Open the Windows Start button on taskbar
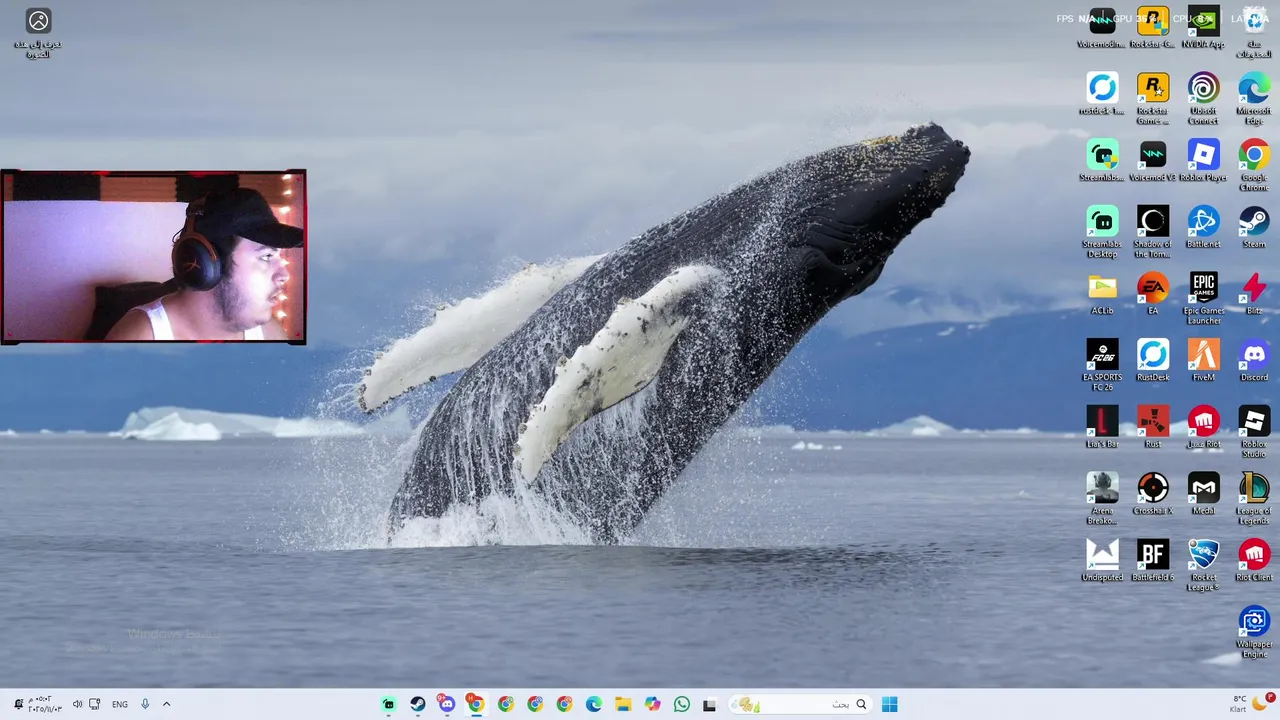Screen dimensions: 1280x720 pyautogui.click(x=889, y=704)
